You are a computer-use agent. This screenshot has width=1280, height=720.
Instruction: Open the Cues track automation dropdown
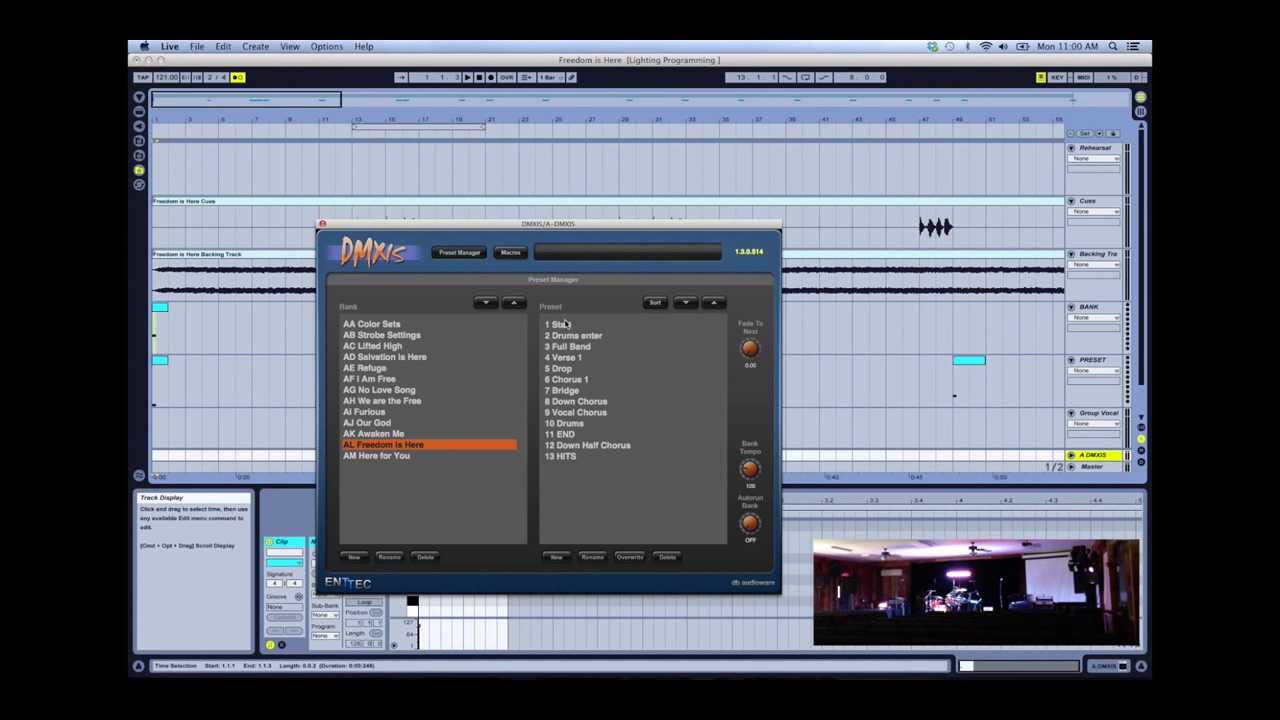(x=1093, y=212)
